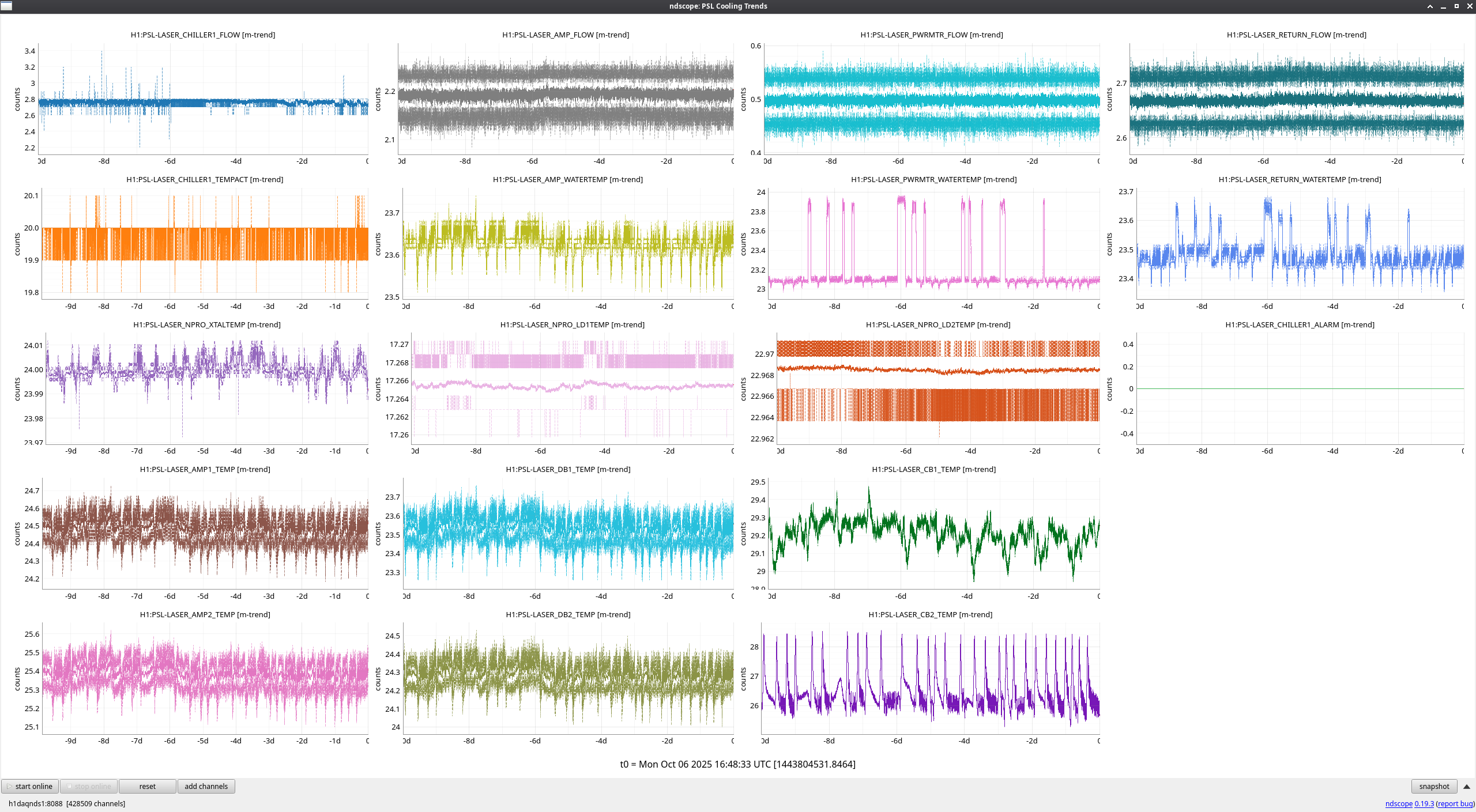Screen dimensions: 1476x812
Task: Click the window menu icon in title bar
Action: point(6,6)
